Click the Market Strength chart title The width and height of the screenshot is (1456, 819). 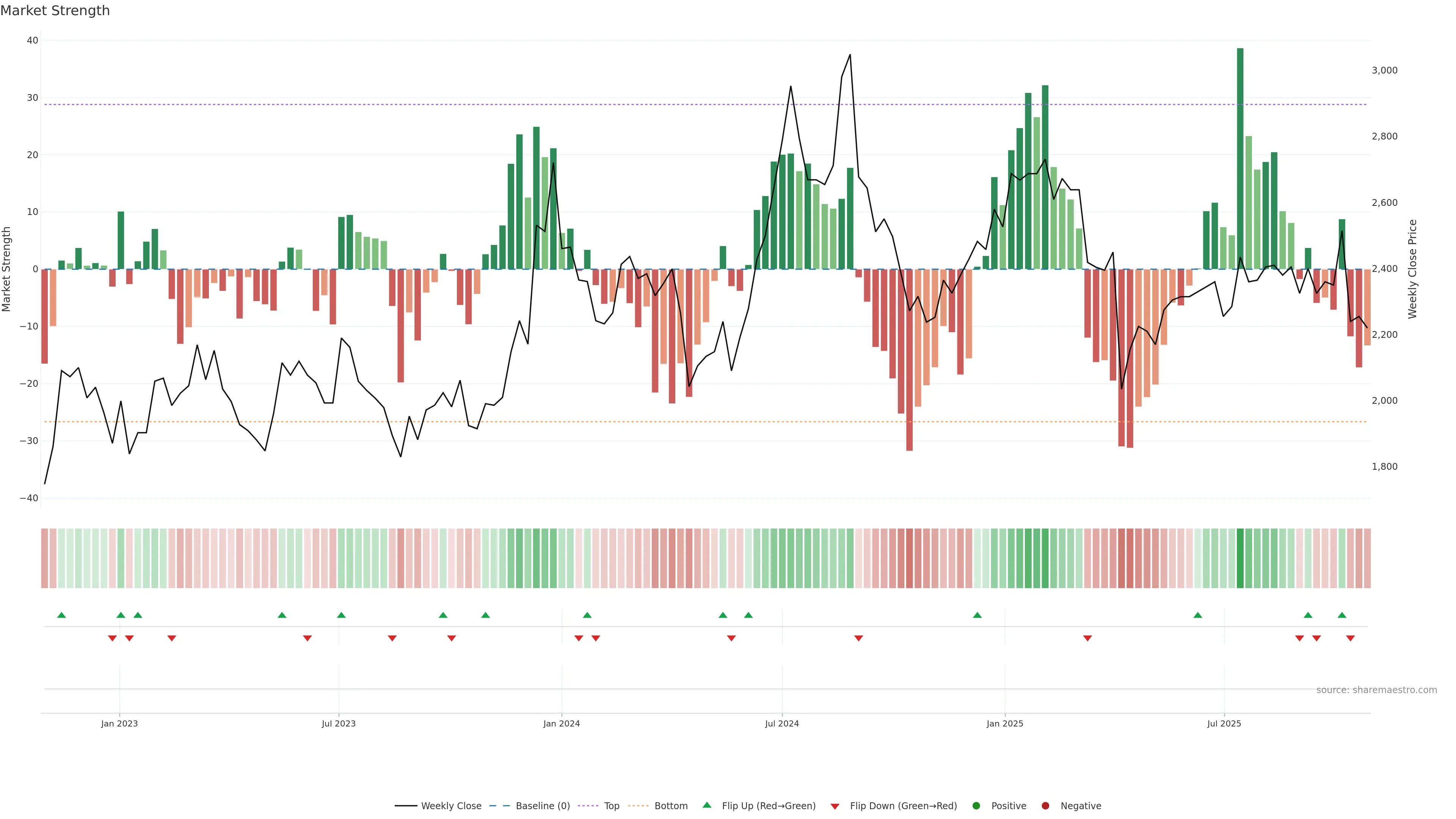pyautogui.click(x=55, y=11)
